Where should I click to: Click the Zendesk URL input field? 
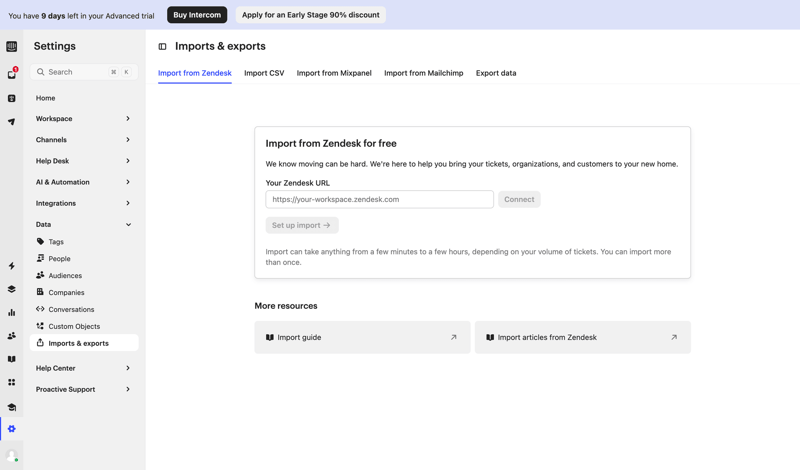(x=379, y=199)
